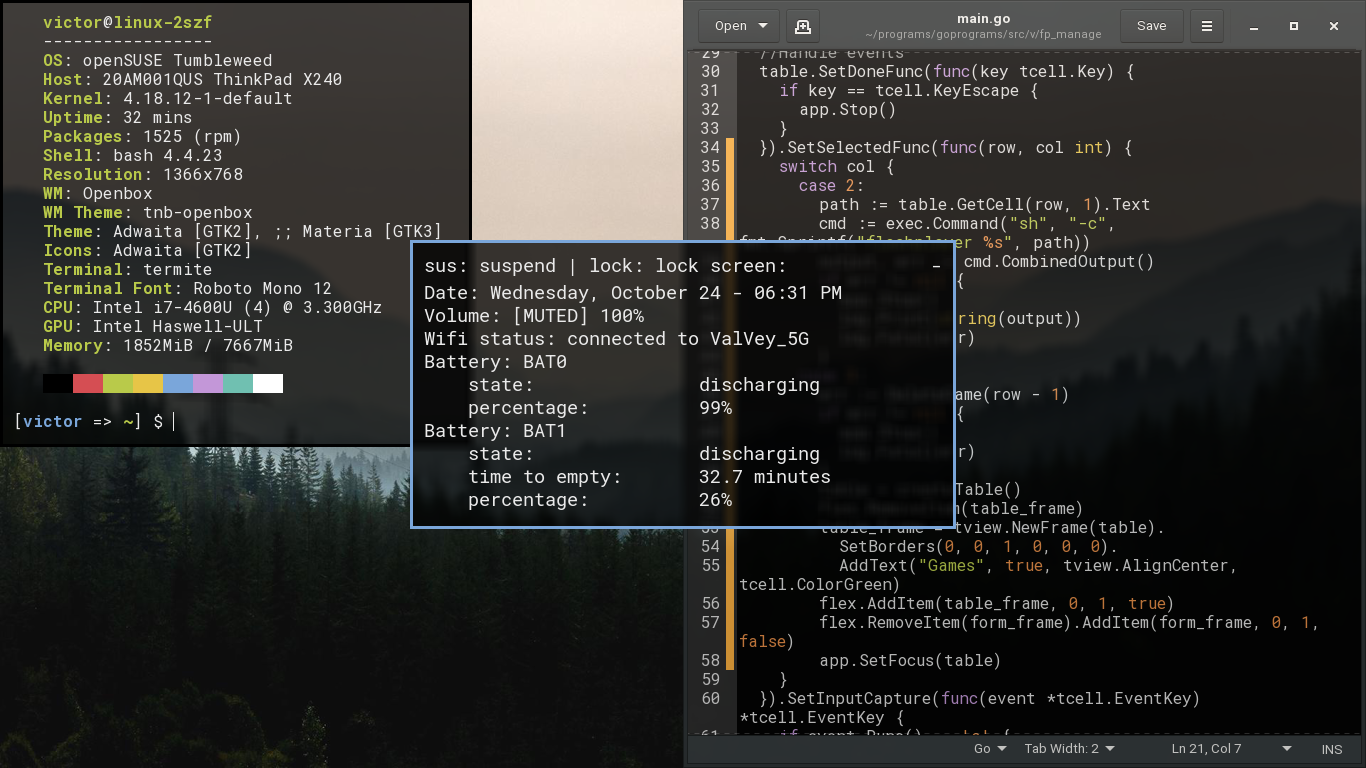
Task: Click the WM: Openbox line
Action: [98, 193]
